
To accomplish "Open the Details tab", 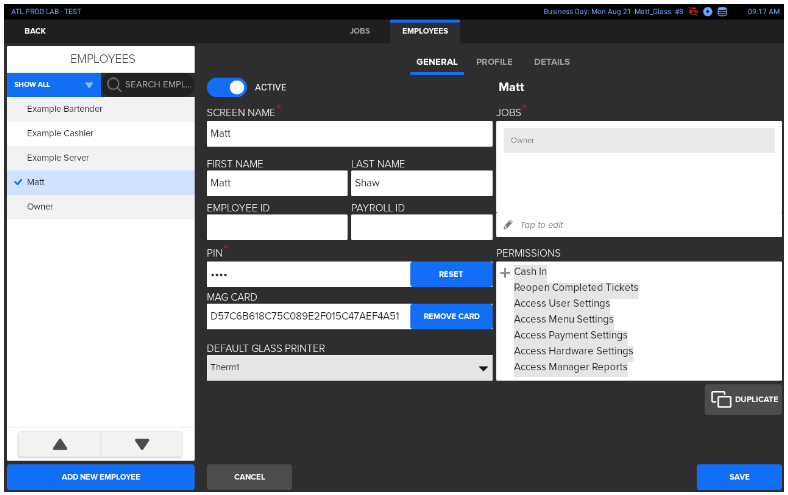I will click(551, 62).
